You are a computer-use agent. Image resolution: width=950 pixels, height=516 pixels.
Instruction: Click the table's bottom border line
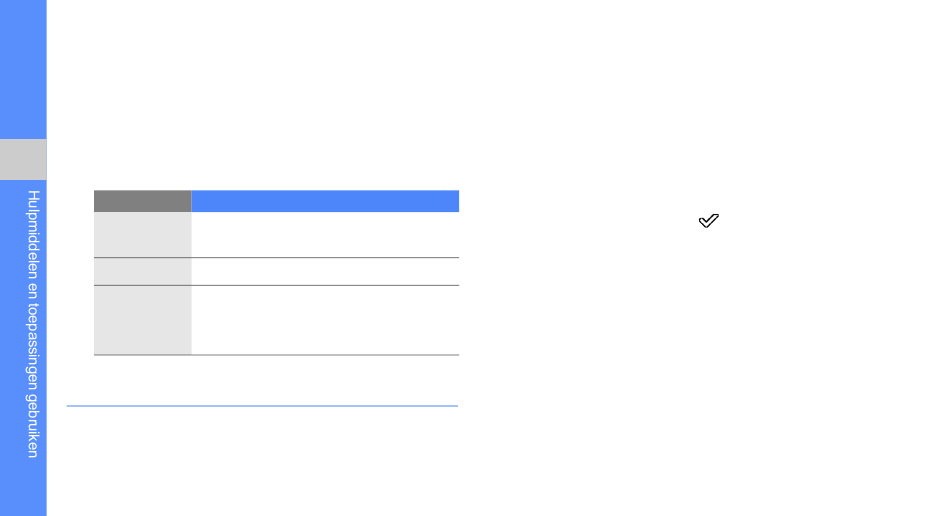(x=276, y=355)
